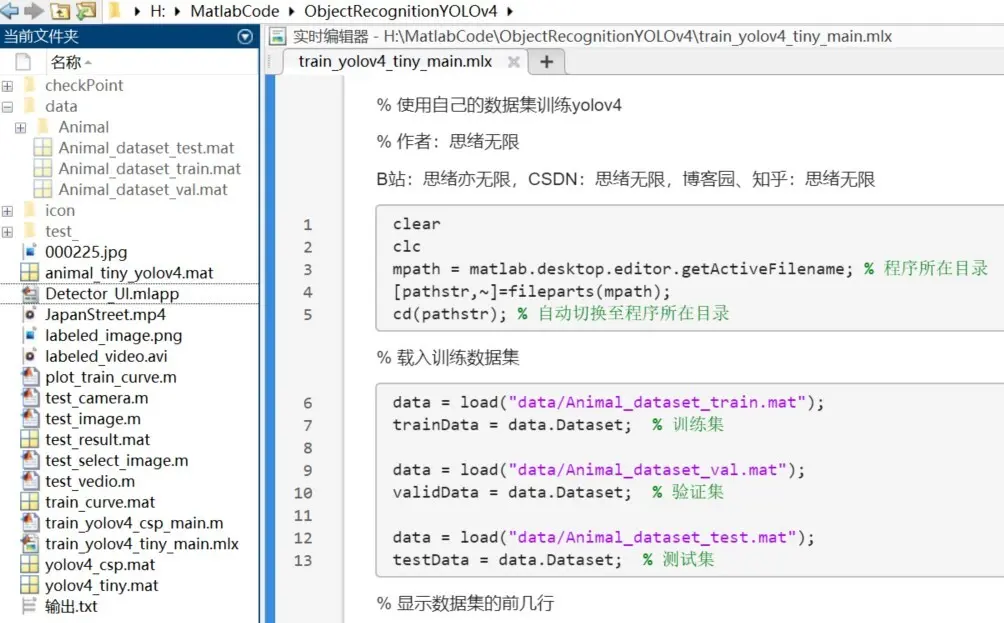Image resolution: width=1004 pixels, height=623 pixels.
Task: Click the '% 载入训练数据集' text line
Action: 448,357
